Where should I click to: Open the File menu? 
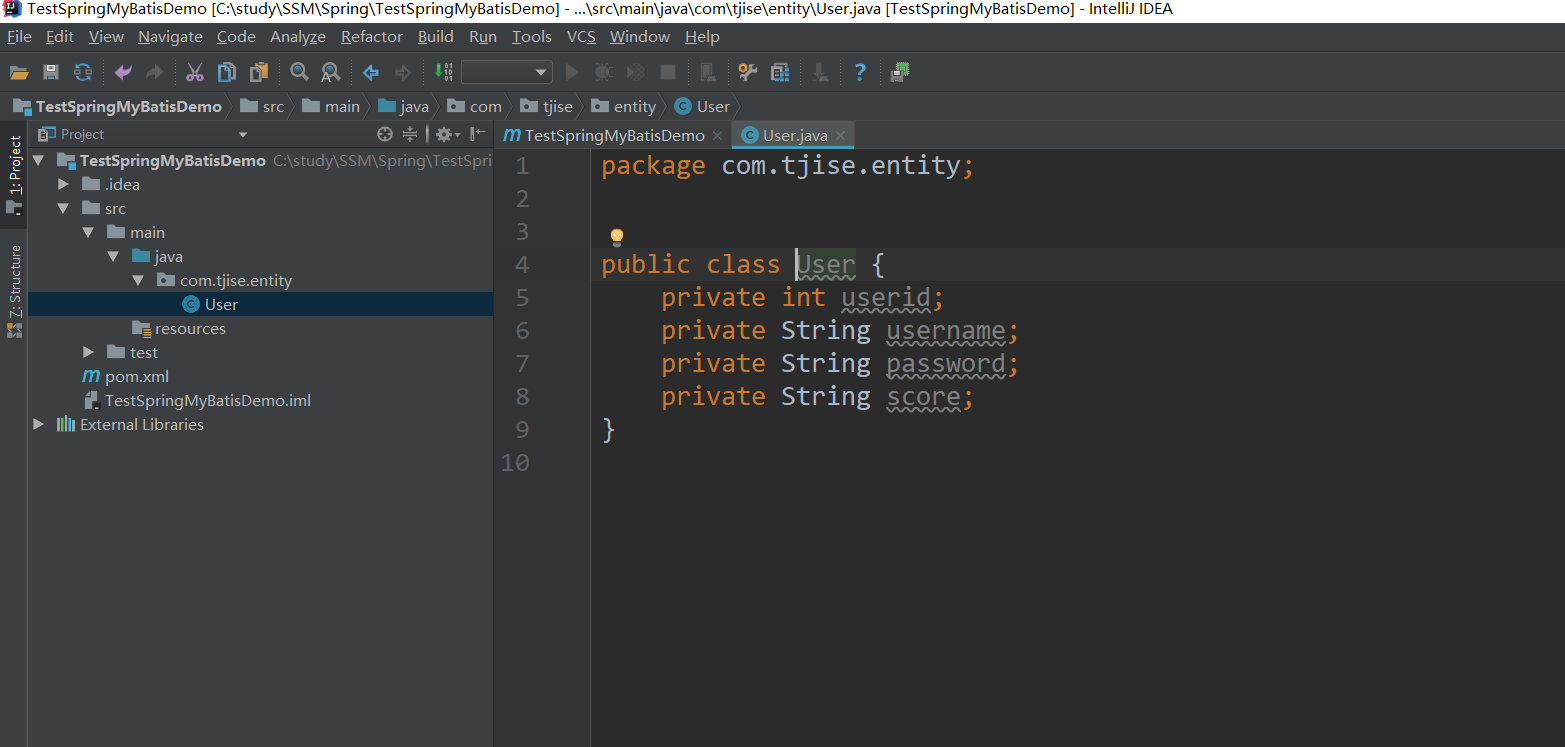pyautogui.click(x=19, y=37)
